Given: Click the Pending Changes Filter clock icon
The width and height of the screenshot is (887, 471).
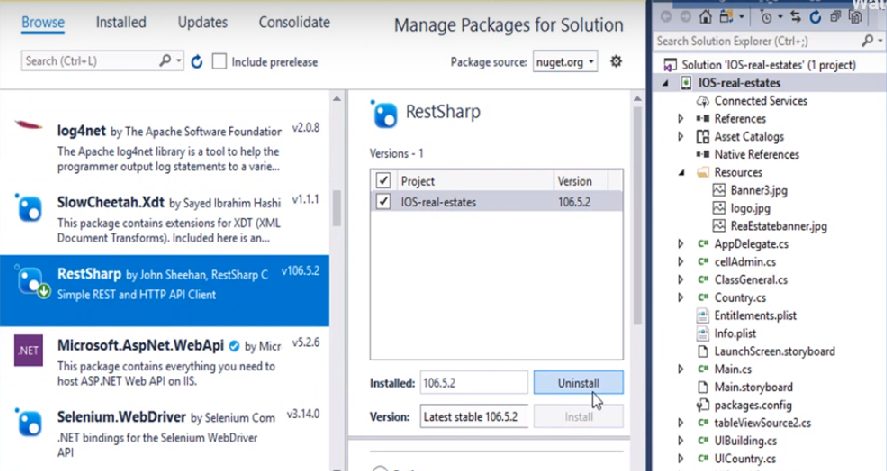Looking at the screenshot, I should 766,18.
